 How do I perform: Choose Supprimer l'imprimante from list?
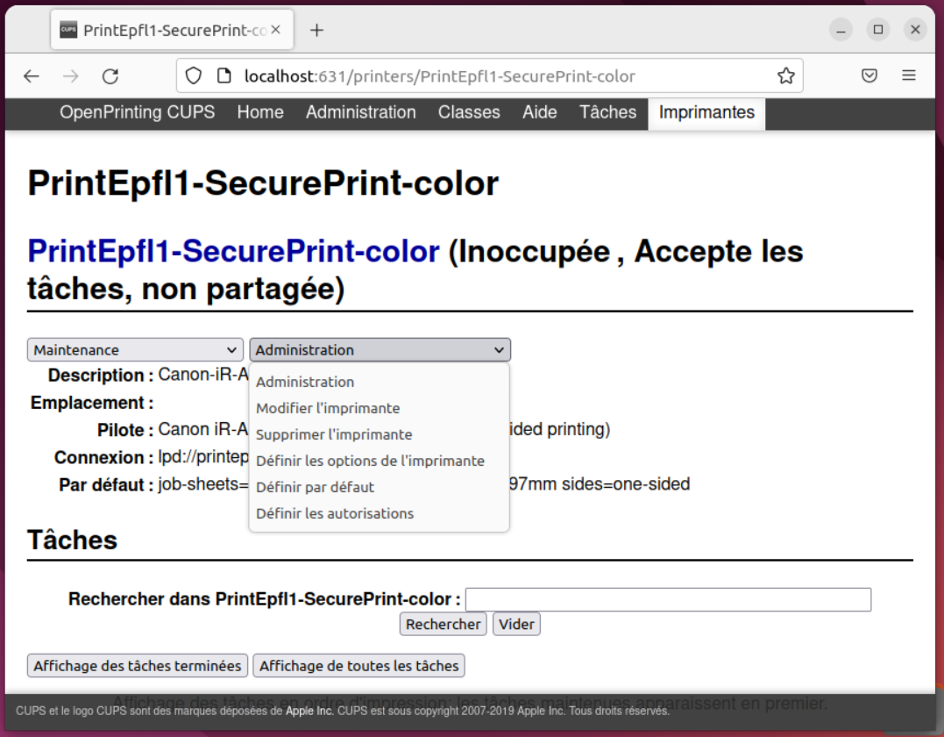pos(334,435)
